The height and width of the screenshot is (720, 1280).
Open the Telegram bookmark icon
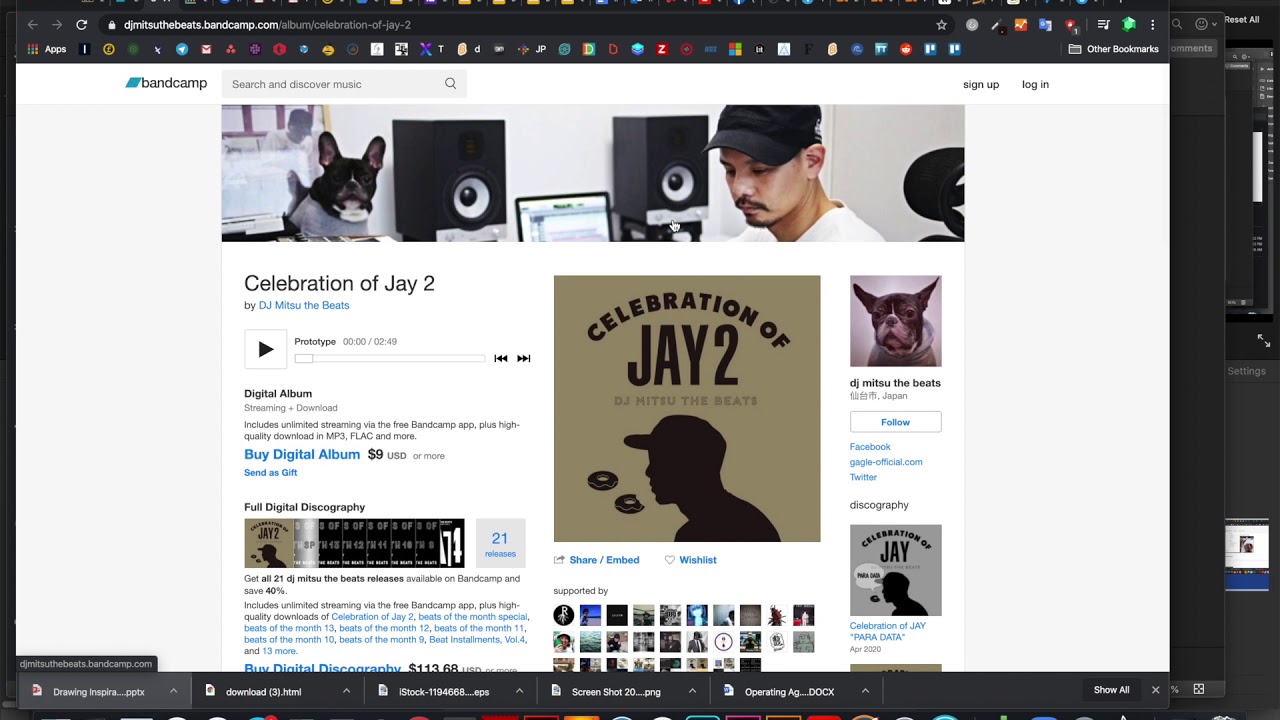coord(182,49)
